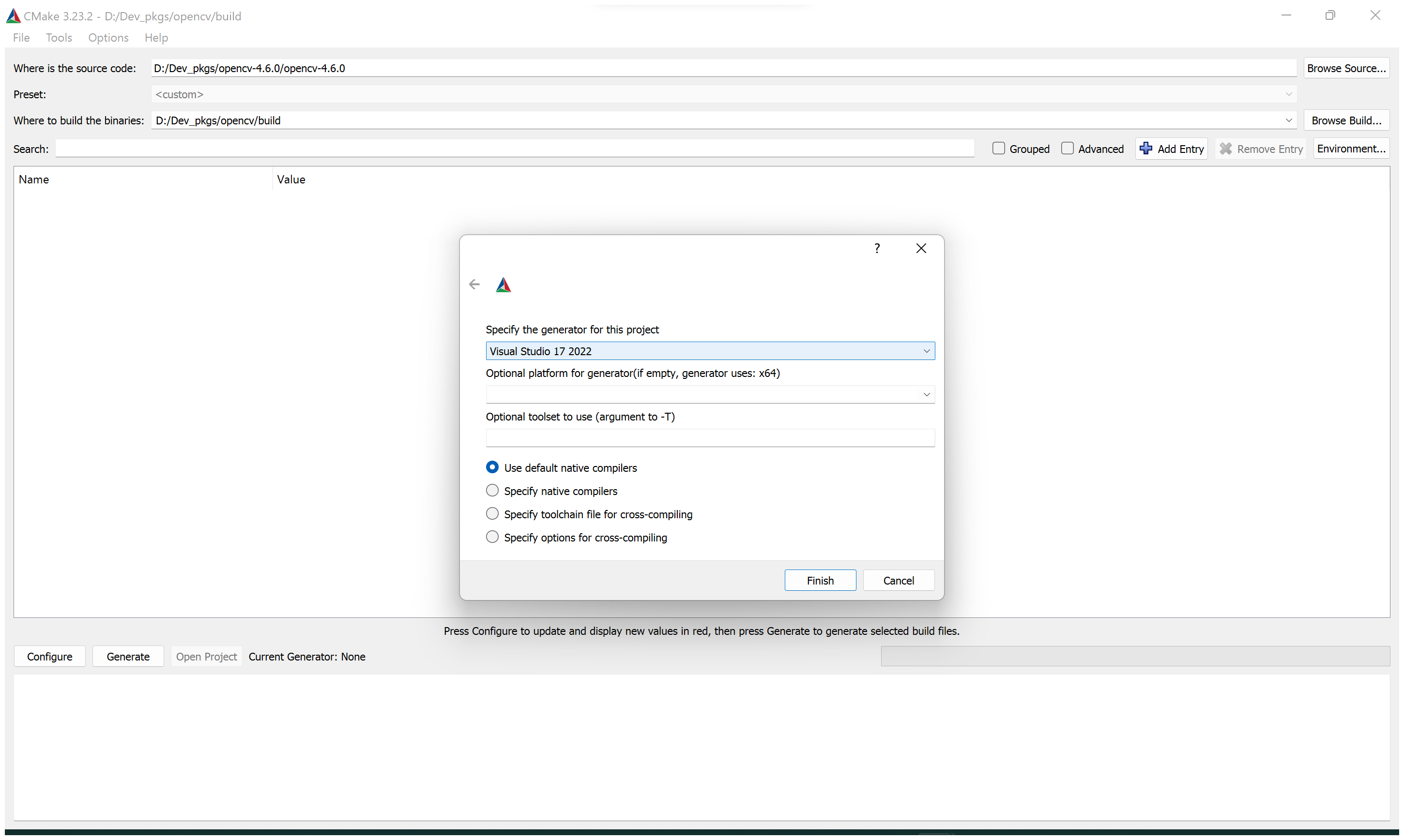
Task: Expand optional platform for generator dropdown
Action: coord(925,394)
